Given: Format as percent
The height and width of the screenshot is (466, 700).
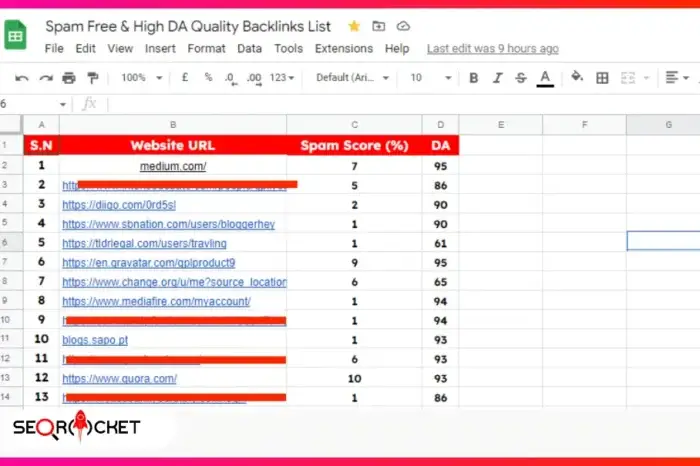Looking at the screenshot, I should pyautogui.click(x=208, y=78).
